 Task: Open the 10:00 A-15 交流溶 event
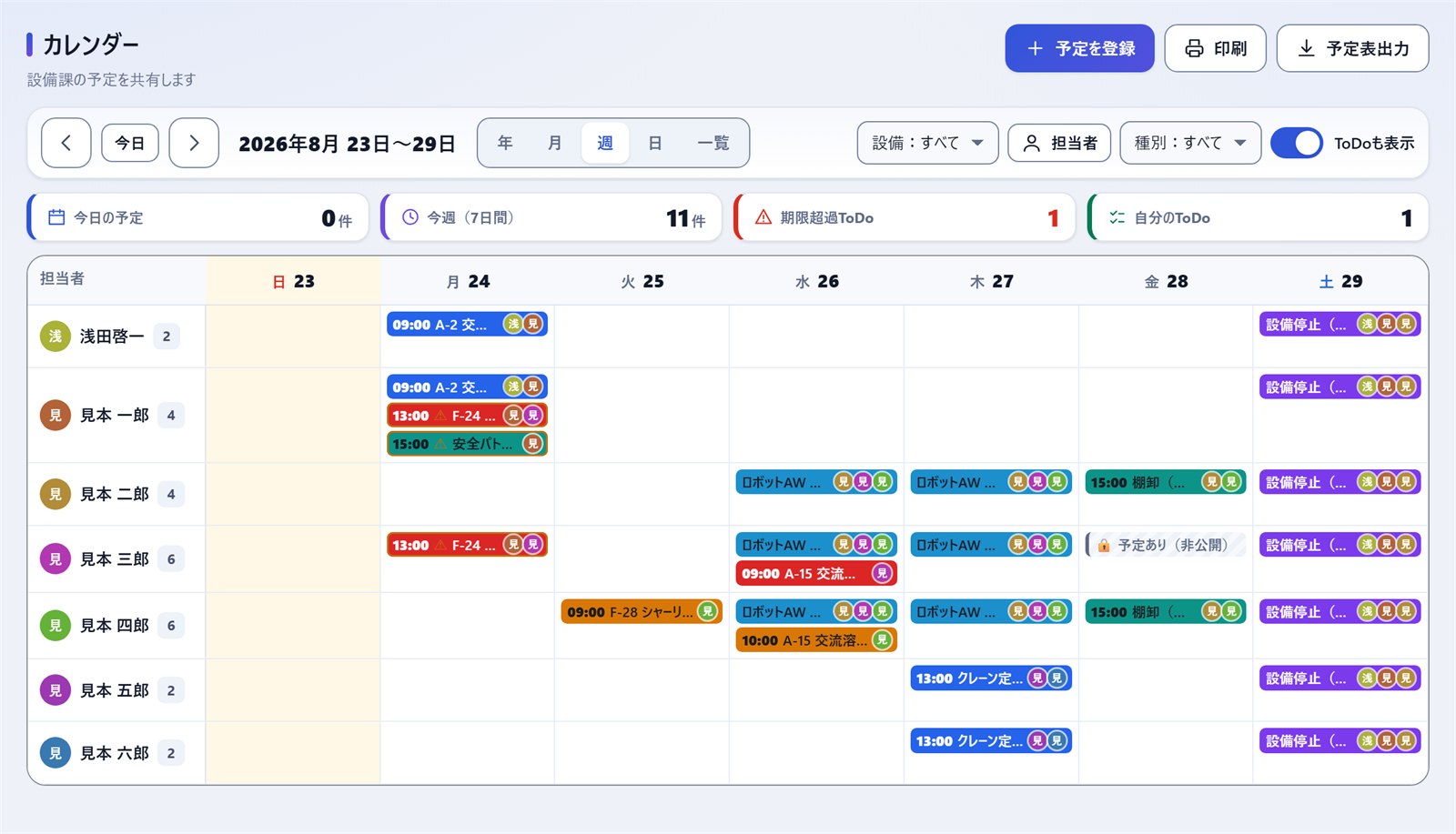pyautogui.click(x=816, y=640)
